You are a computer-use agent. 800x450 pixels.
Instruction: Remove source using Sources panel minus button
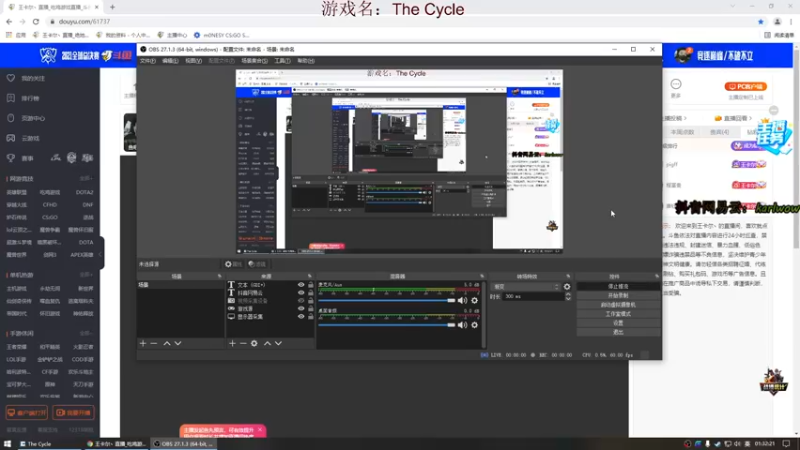coord(243,343)
